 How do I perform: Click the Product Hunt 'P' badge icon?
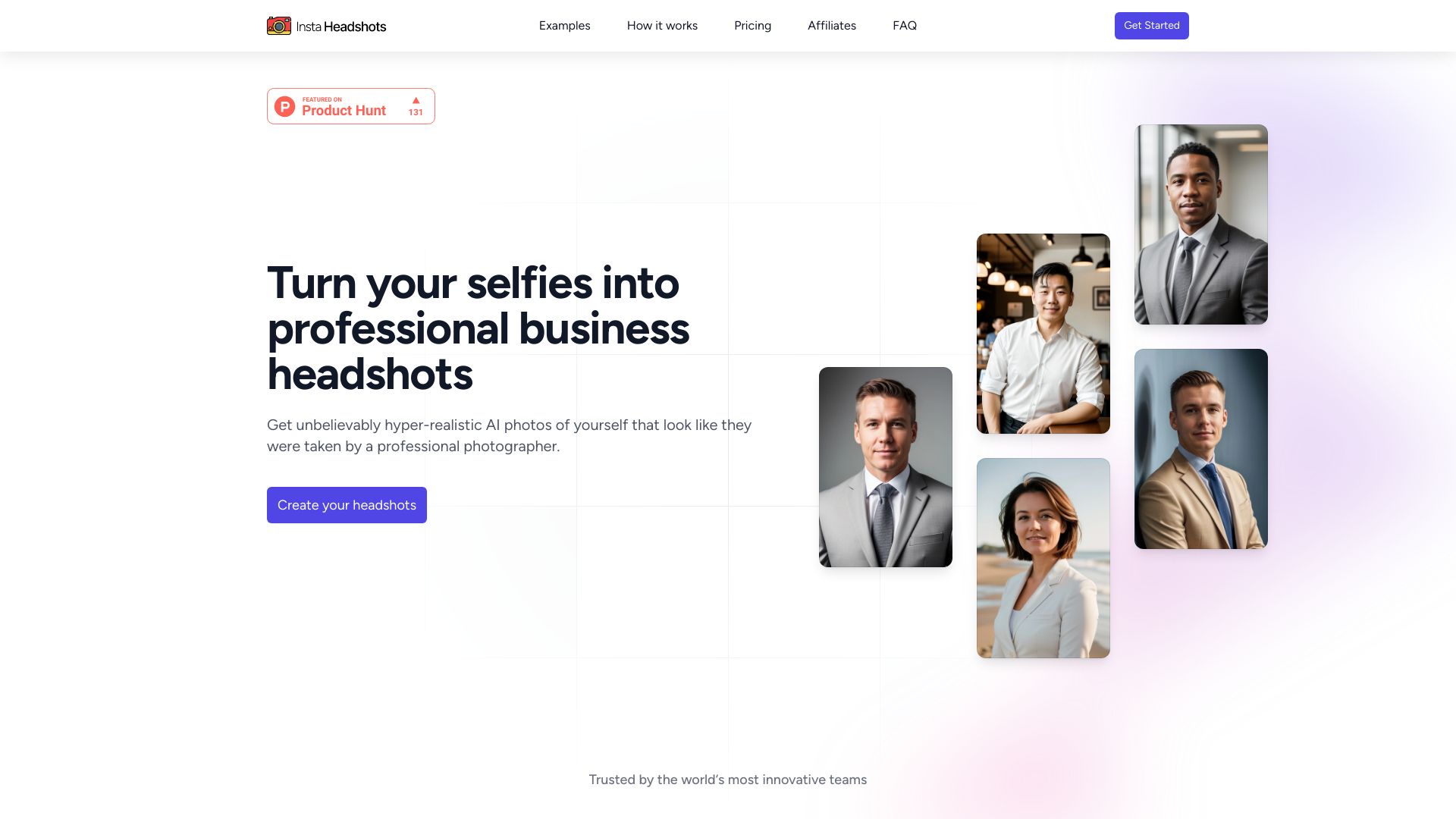285,105
